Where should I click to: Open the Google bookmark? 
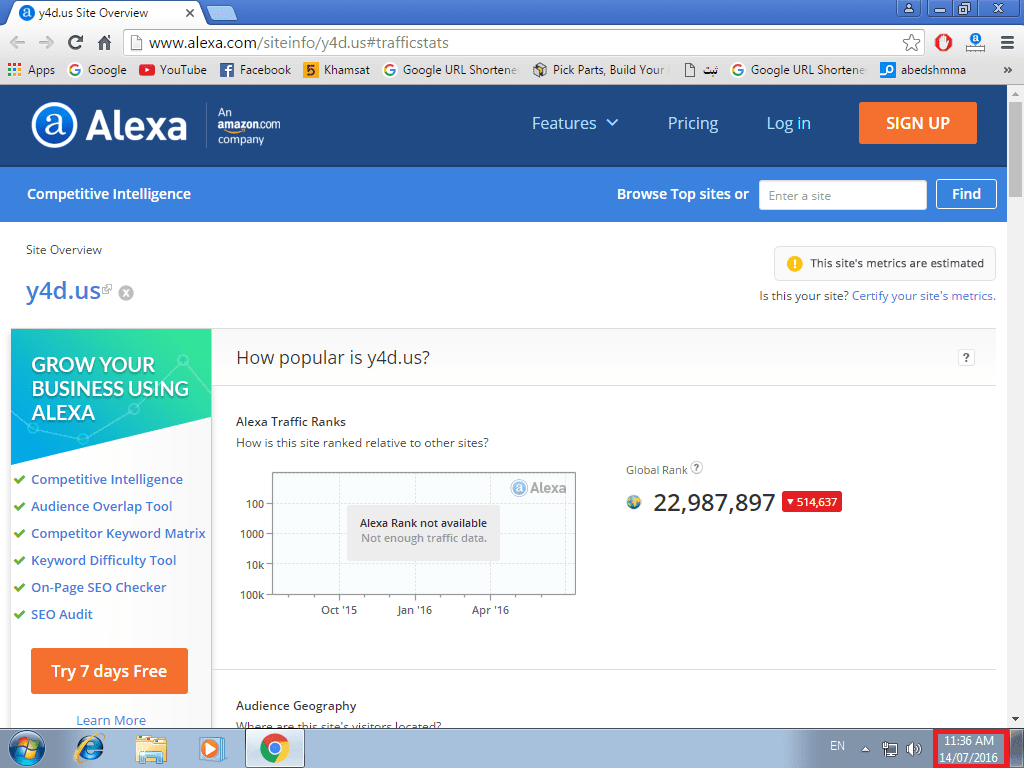(x=97, y=70)
